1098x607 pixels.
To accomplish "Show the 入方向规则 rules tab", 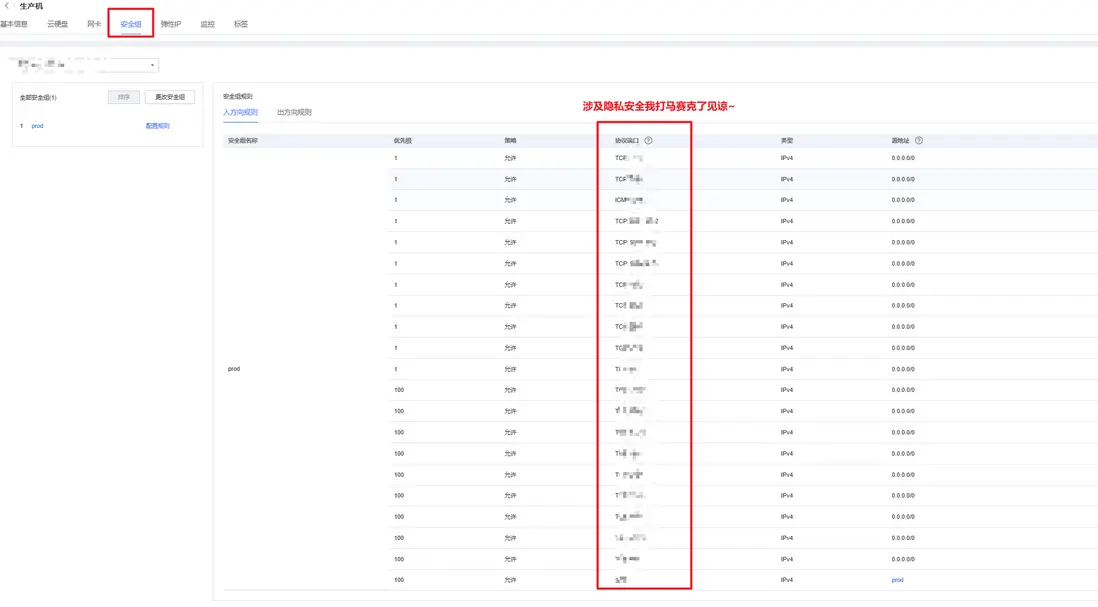I will tap(240, 112).
